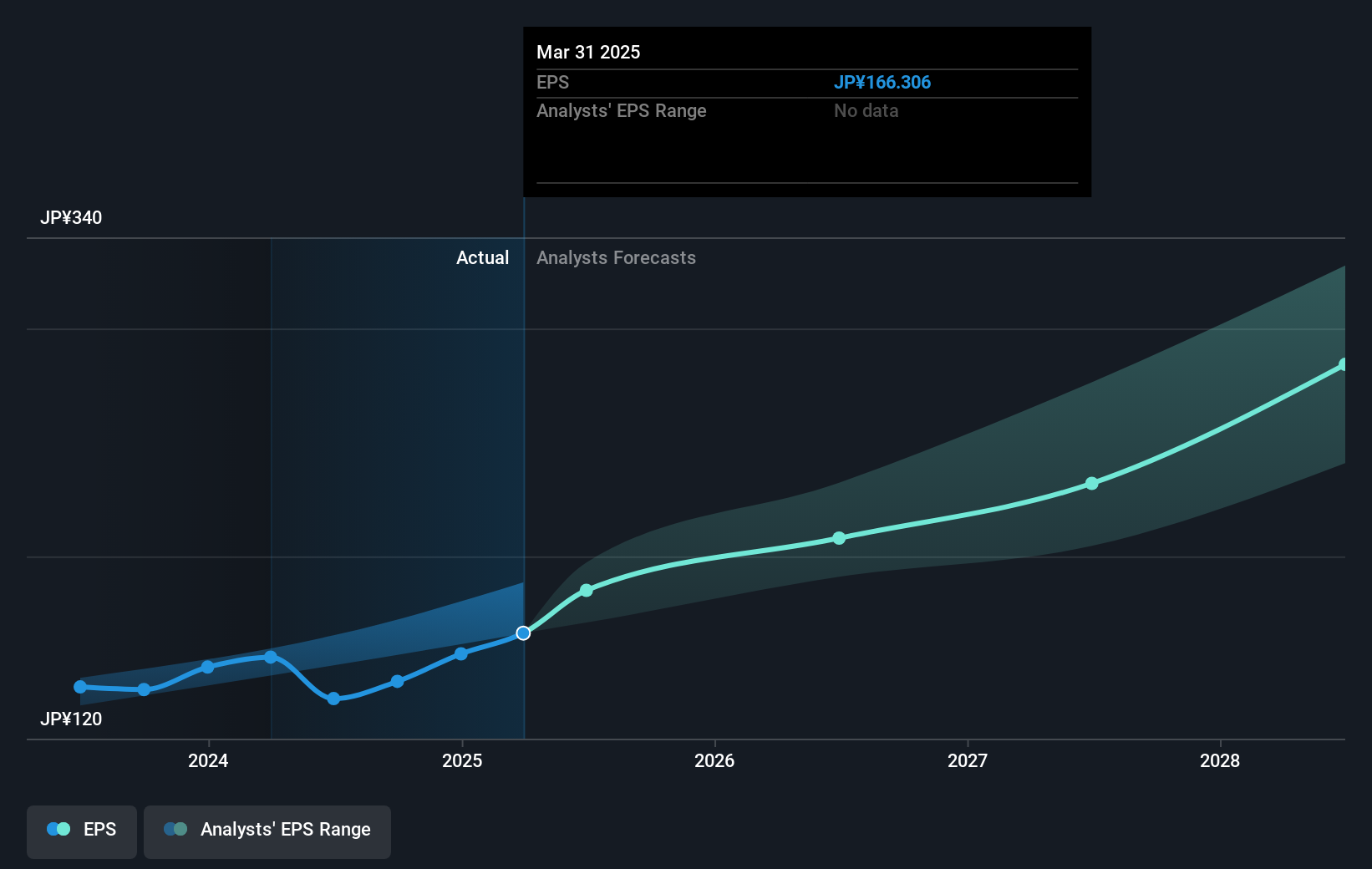Click the tooltip's 'Analysts' EPS Range' row label

click(x=622, y=110)
